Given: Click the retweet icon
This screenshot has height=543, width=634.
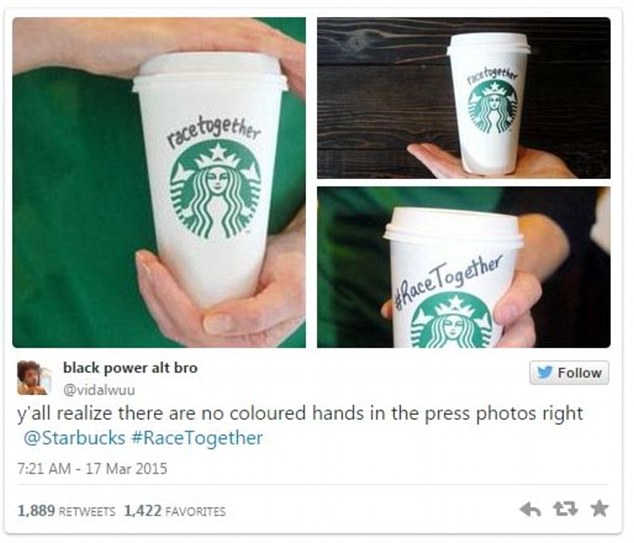Looking at the screenshot, I should click(566, 509).
